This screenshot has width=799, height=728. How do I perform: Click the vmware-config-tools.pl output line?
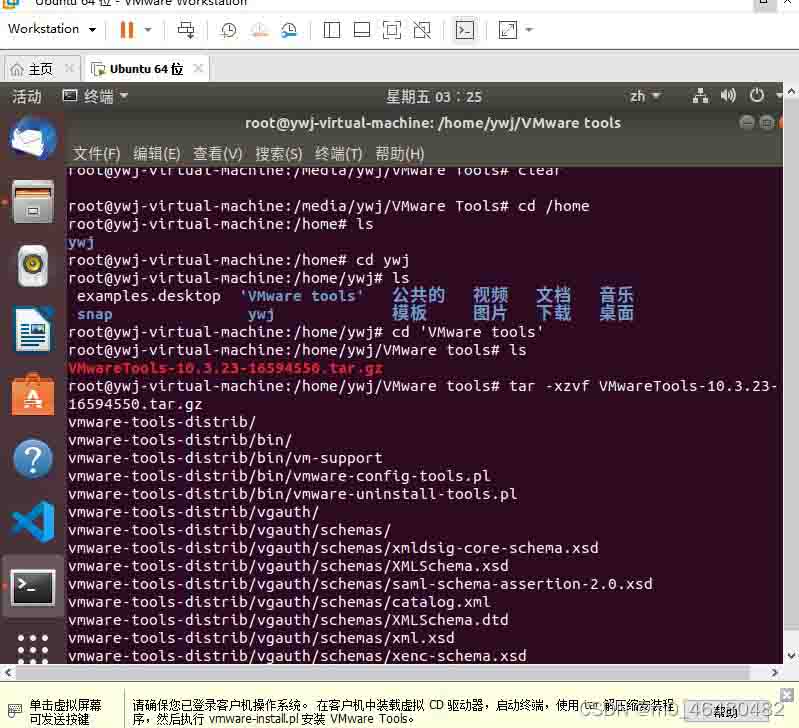click(x=279, y=476)
